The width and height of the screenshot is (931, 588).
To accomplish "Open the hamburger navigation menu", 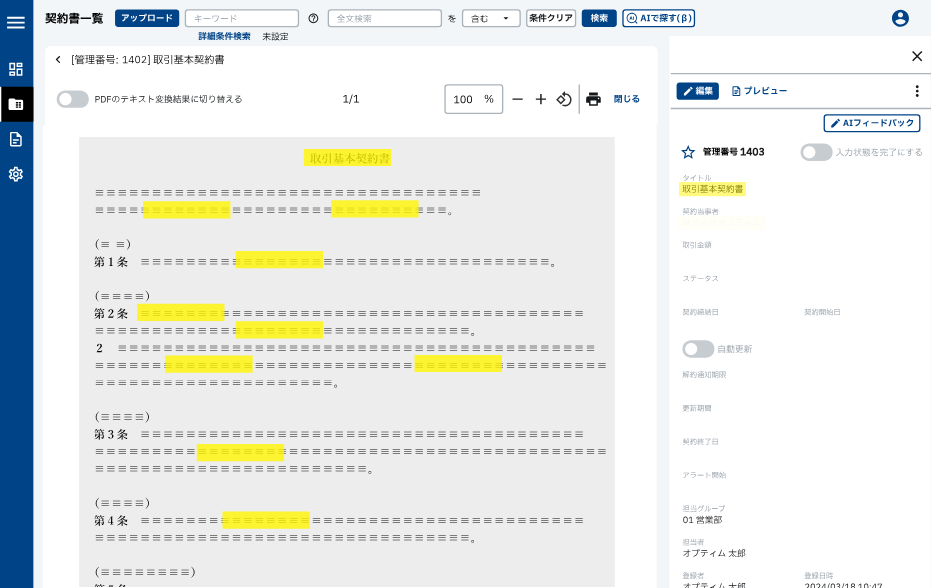I will coord(16,22).
